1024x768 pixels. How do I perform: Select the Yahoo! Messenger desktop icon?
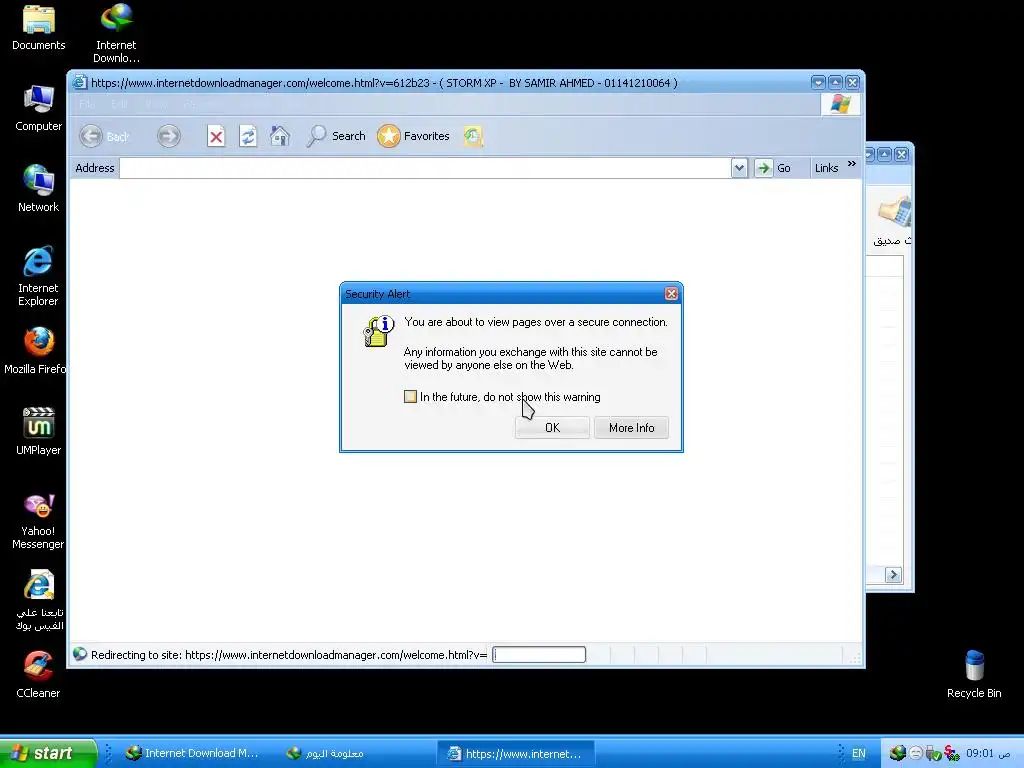[39, 522]
